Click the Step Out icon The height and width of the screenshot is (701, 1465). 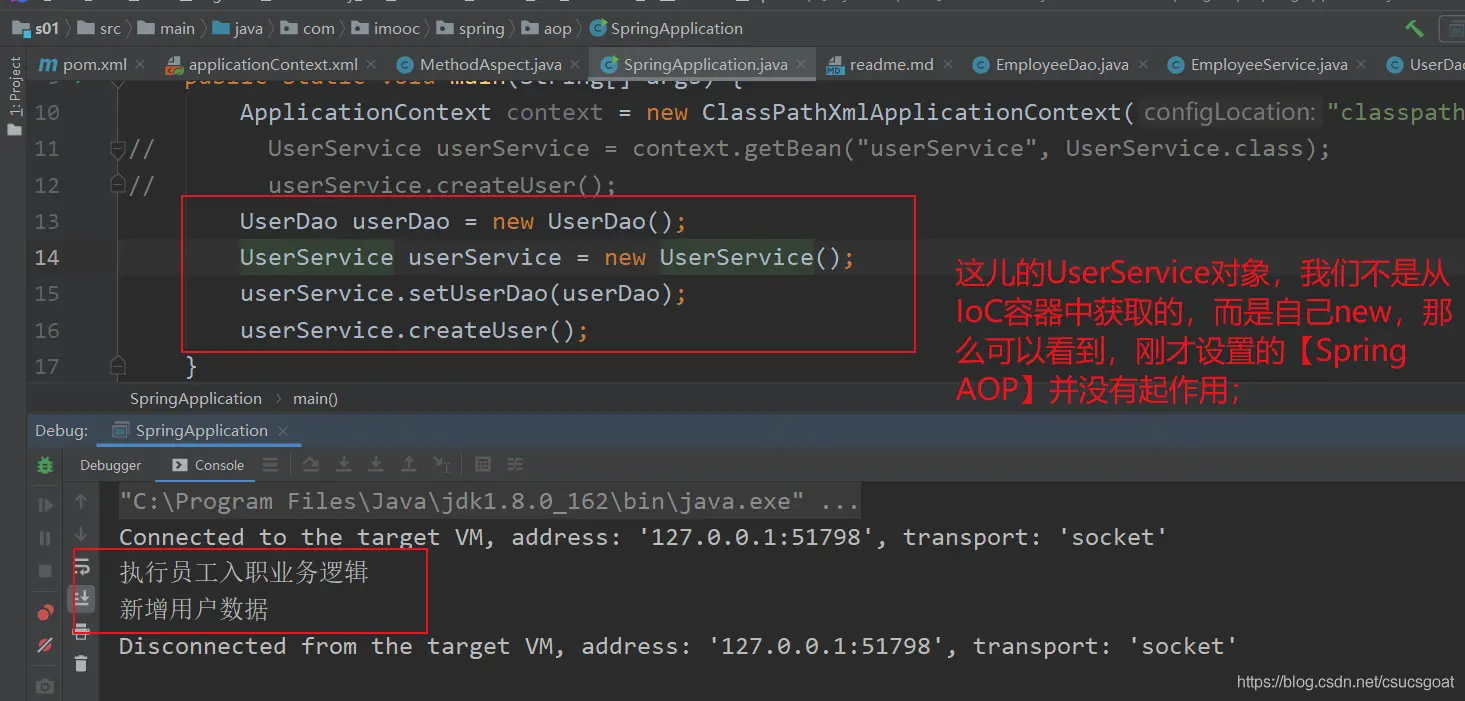point(408,465)
